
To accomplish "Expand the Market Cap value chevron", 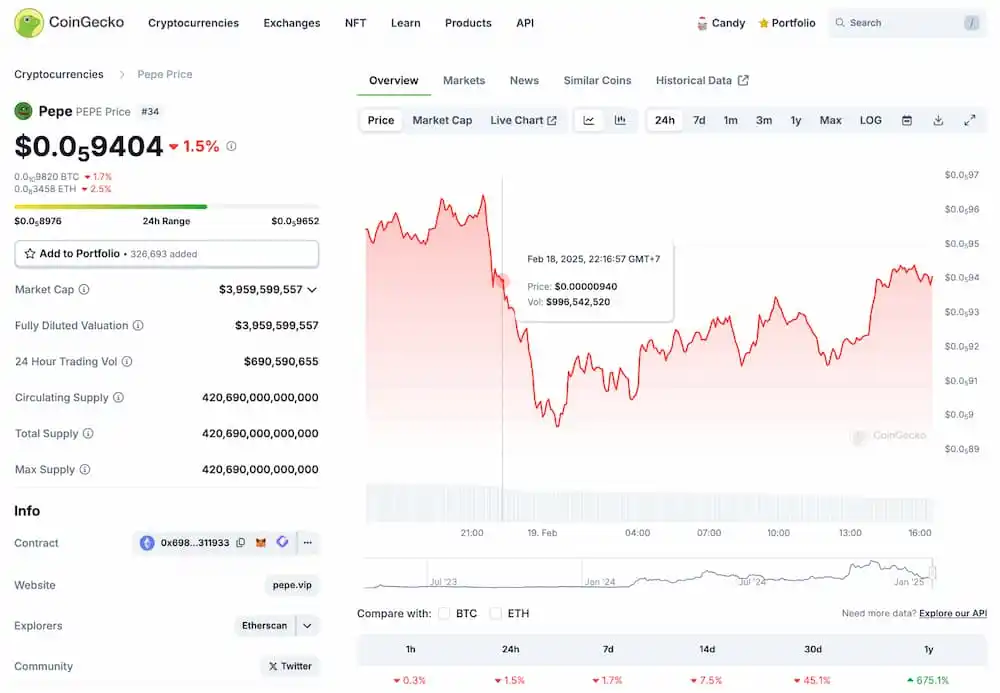I will coord(312,290).
